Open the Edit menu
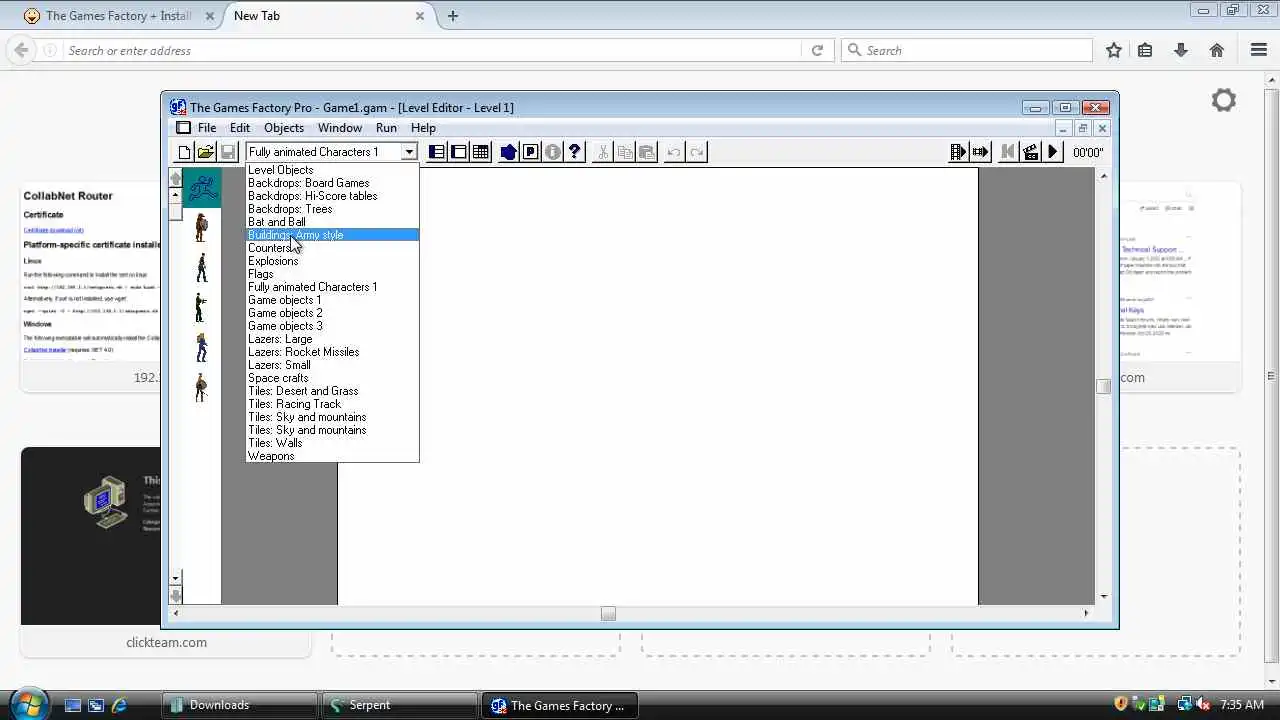 click(240, 128)
